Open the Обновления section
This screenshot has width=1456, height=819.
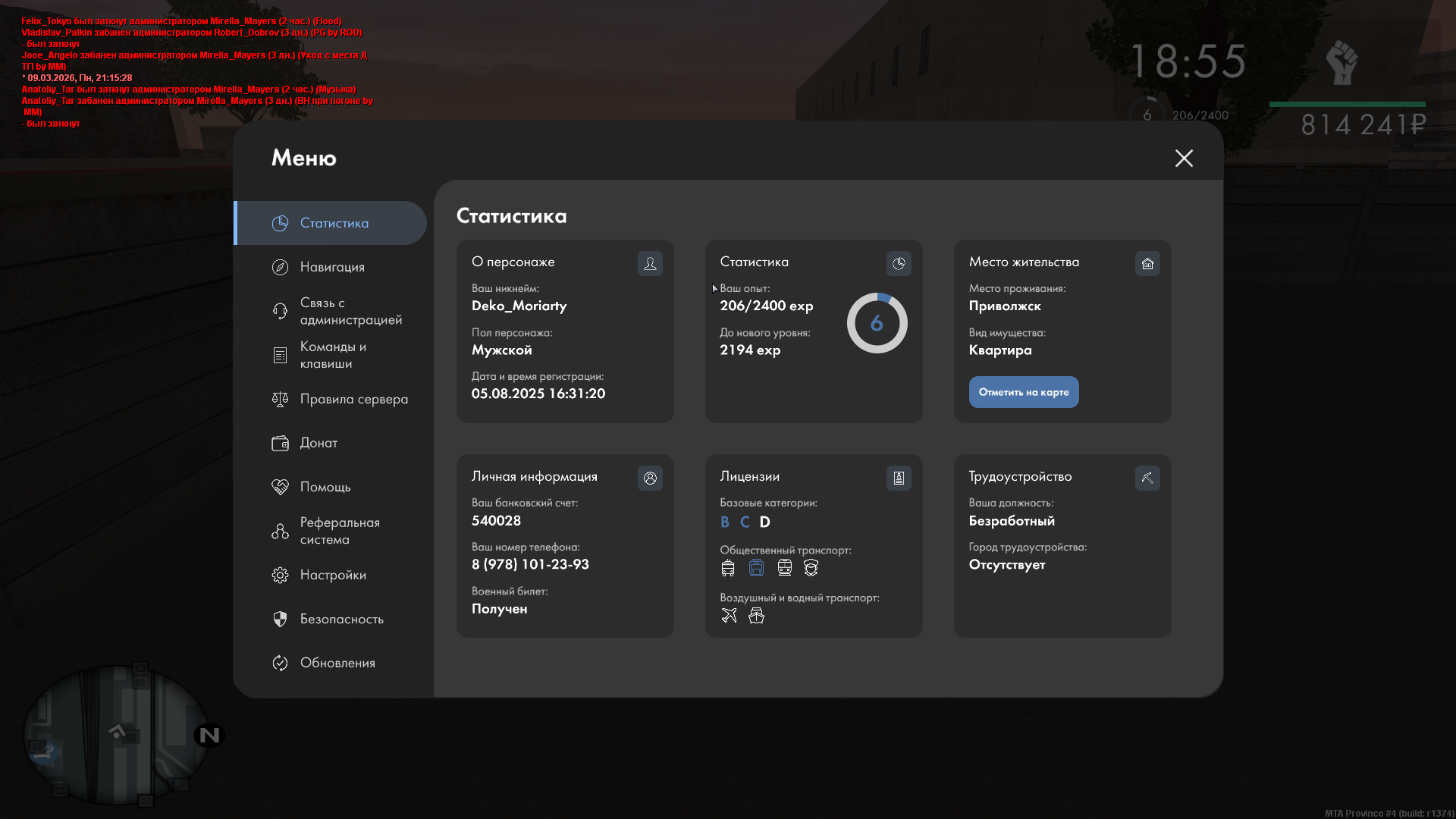coord(337,663)
